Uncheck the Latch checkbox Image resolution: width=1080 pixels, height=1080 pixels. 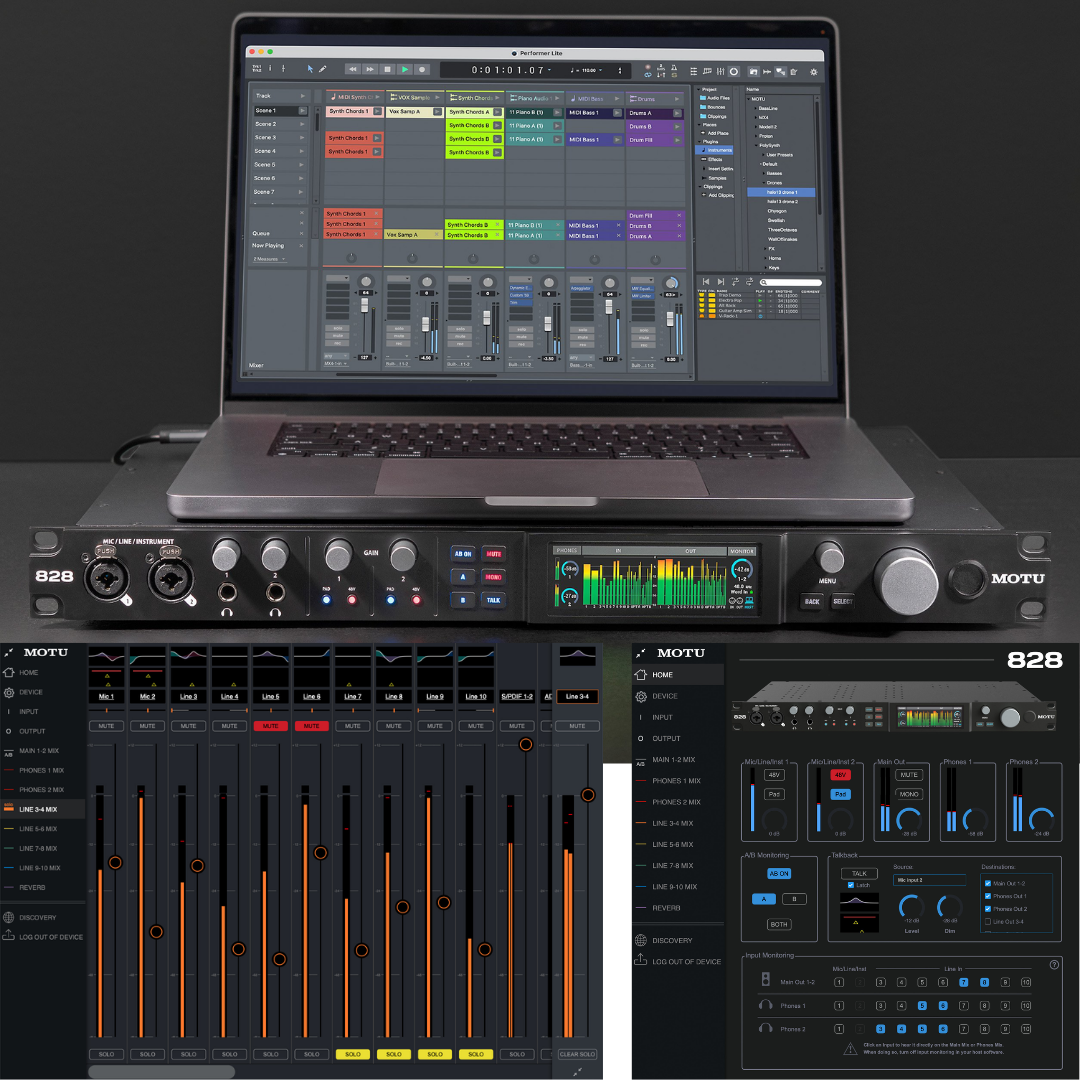click(x=851, y=885)
